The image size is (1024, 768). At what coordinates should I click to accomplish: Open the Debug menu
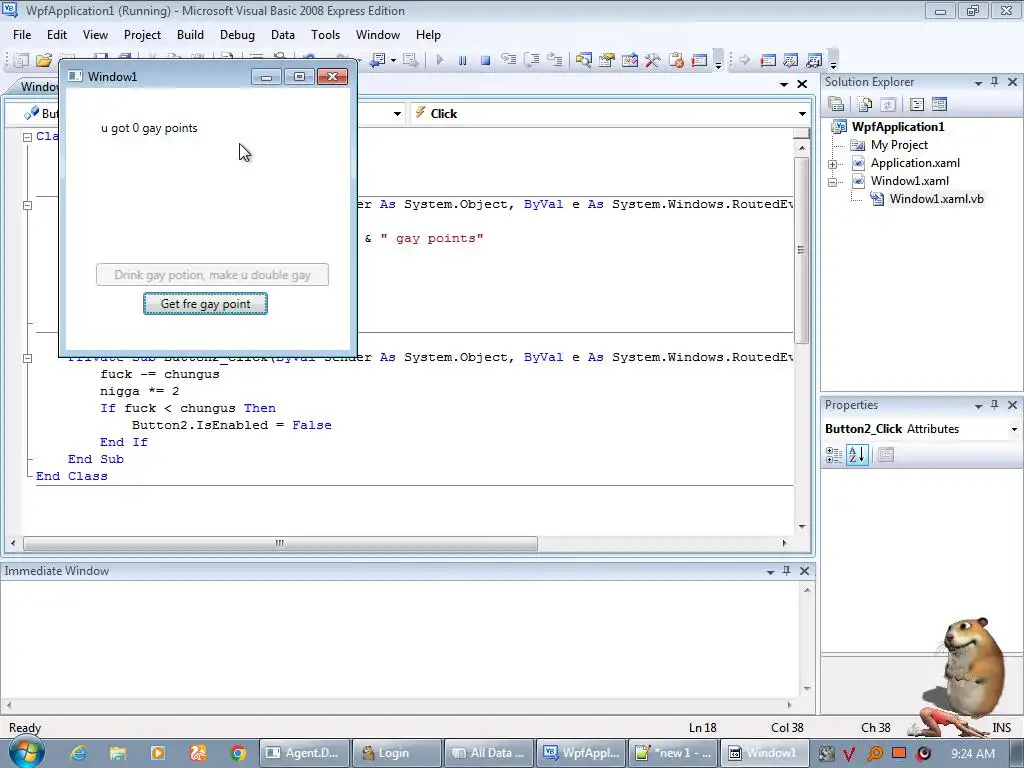coord(237,35)
